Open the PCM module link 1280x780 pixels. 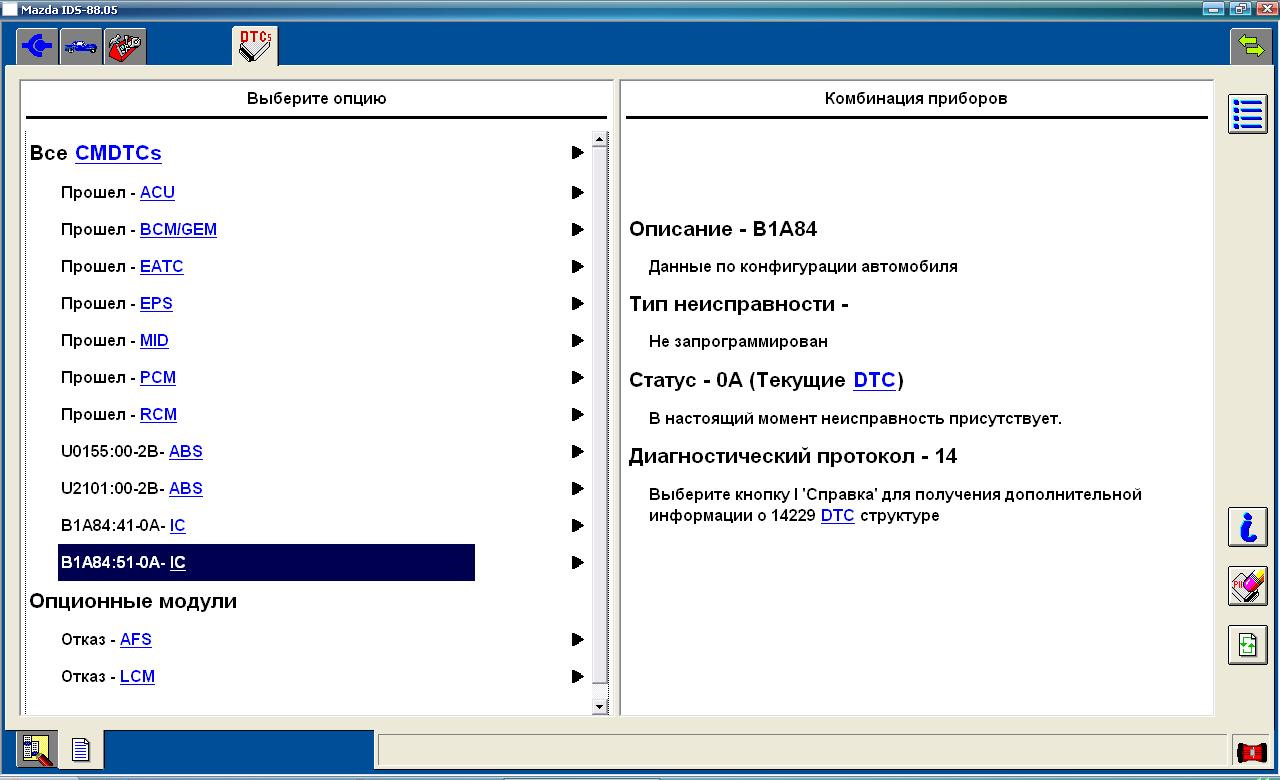[x=158, y=377]
